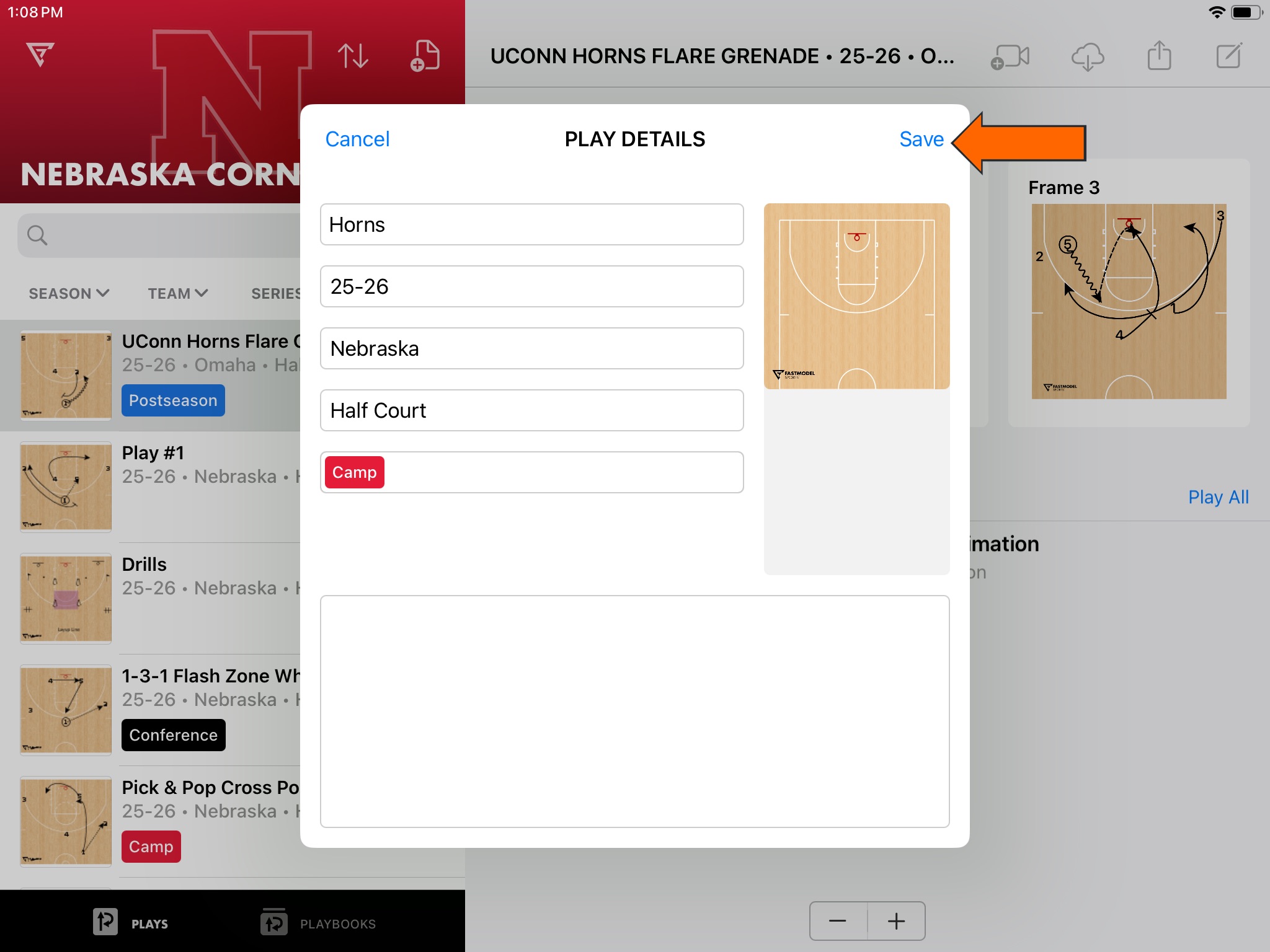This screenshot has width=1270, height=952.
Task: Tap the edit pencil icon
Action: pyautogui.click(x=1229, y=56)
